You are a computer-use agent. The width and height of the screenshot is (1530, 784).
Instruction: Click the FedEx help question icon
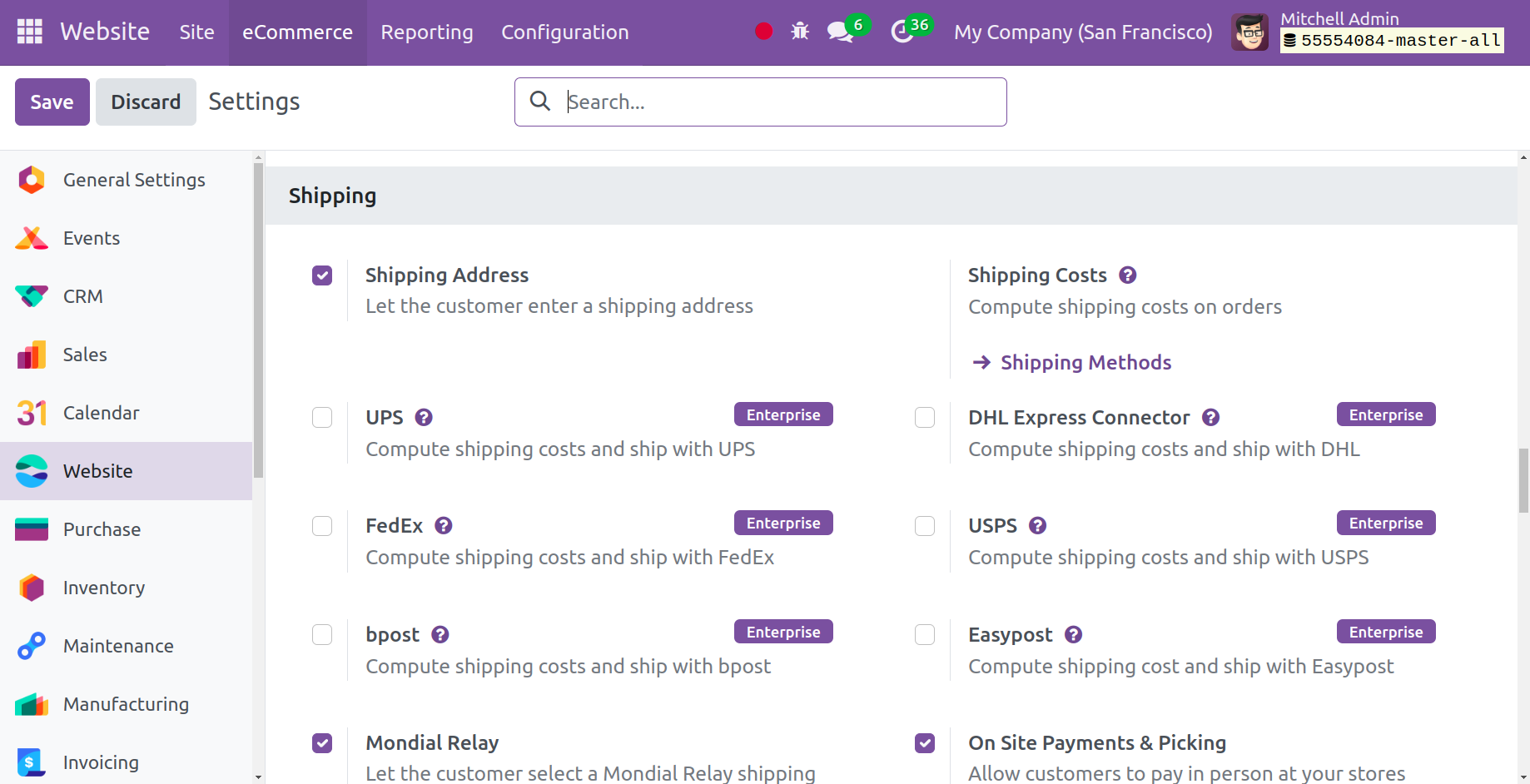pos(444,526)
